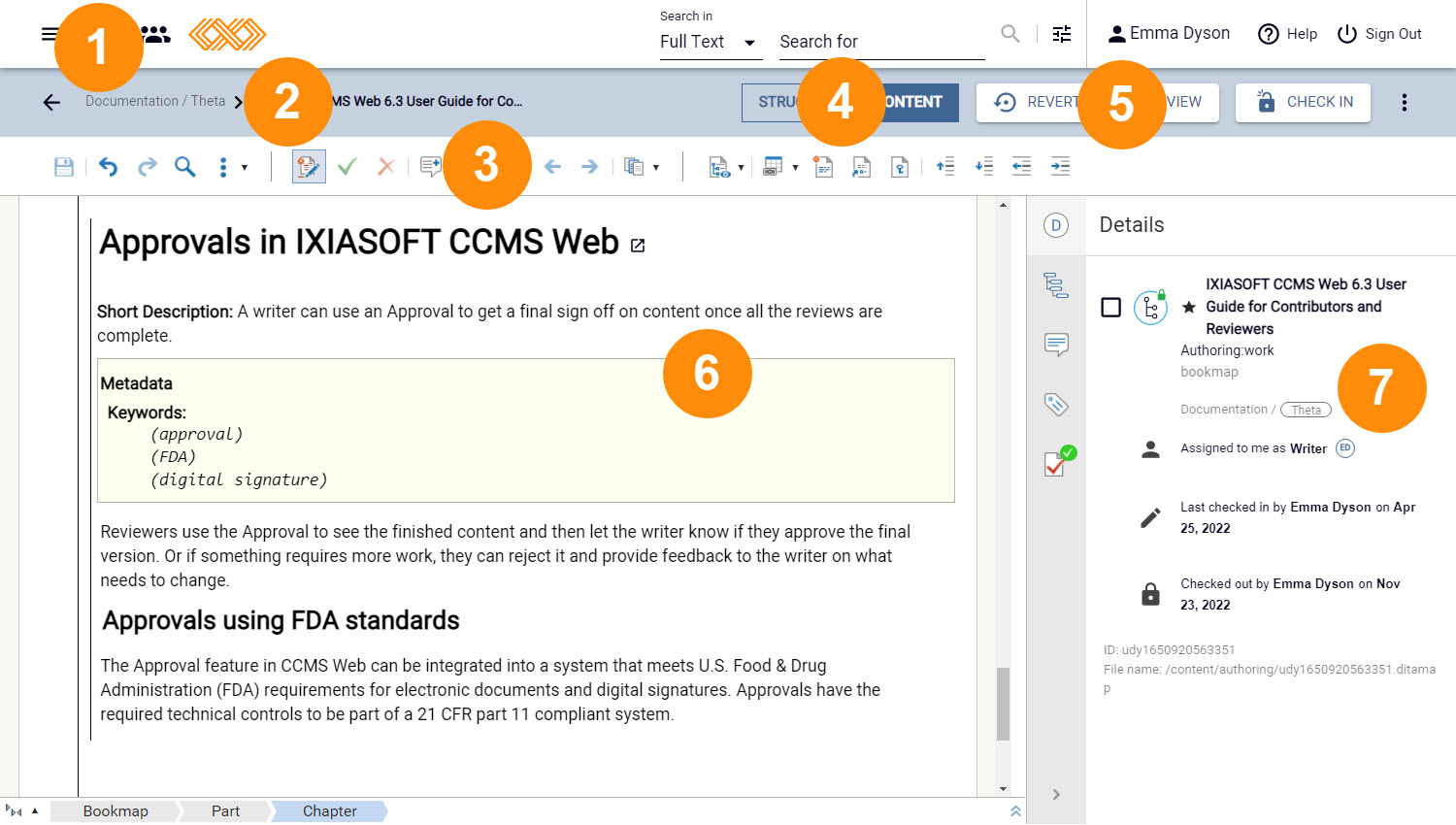Click the insert table icon
The width and height of the screenshot is (1456, 825).
click(773, 167)
